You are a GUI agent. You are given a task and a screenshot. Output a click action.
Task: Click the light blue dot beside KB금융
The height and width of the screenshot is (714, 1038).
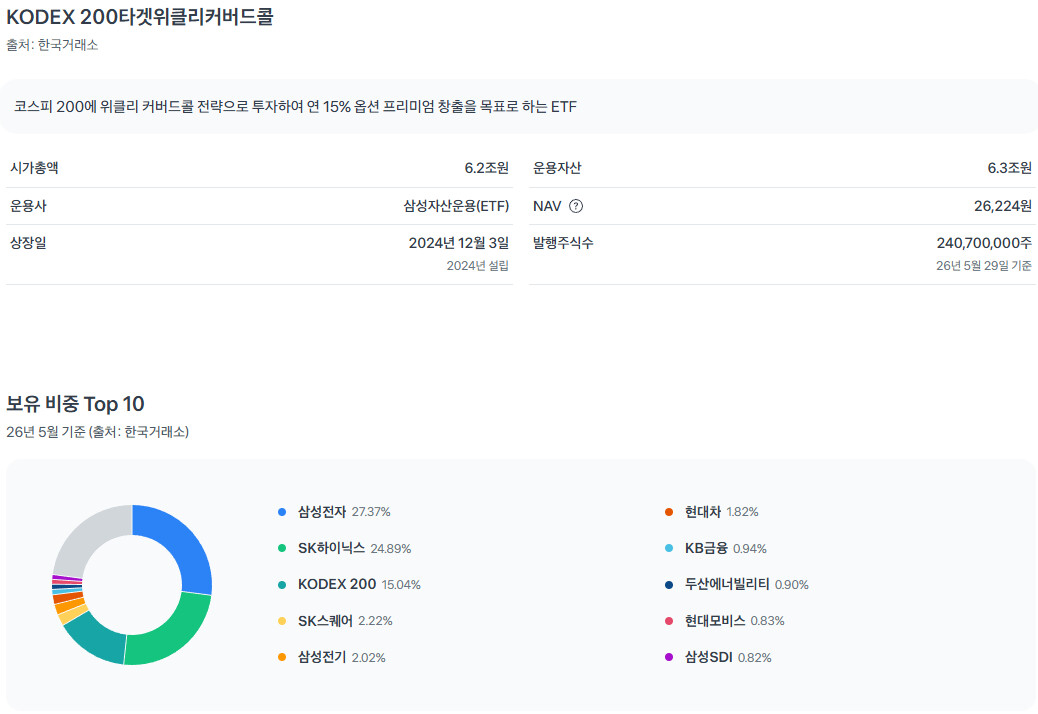tap(669, 549)
